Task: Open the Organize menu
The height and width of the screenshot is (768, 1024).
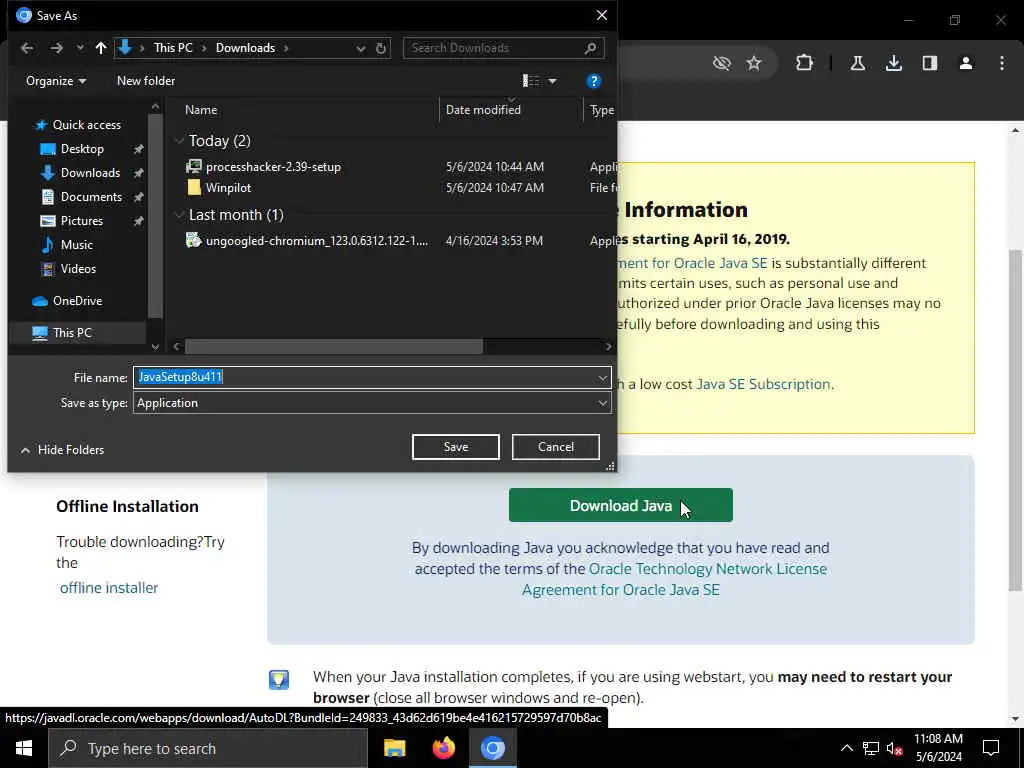Action: (x=56, y=81)
